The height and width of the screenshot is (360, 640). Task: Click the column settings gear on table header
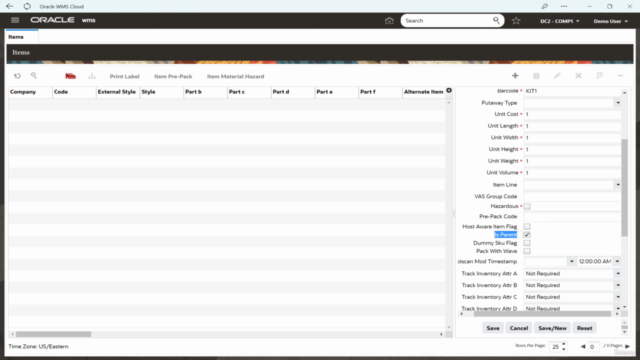[449, 90]
